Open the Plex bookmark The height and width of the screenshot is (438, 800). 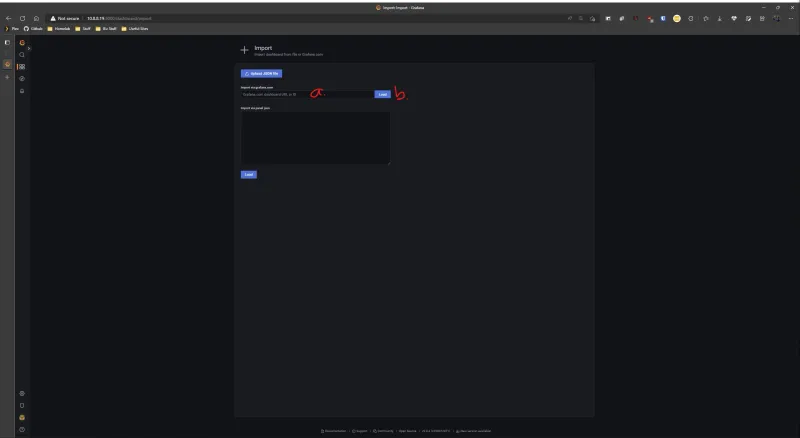click(12, 29)
